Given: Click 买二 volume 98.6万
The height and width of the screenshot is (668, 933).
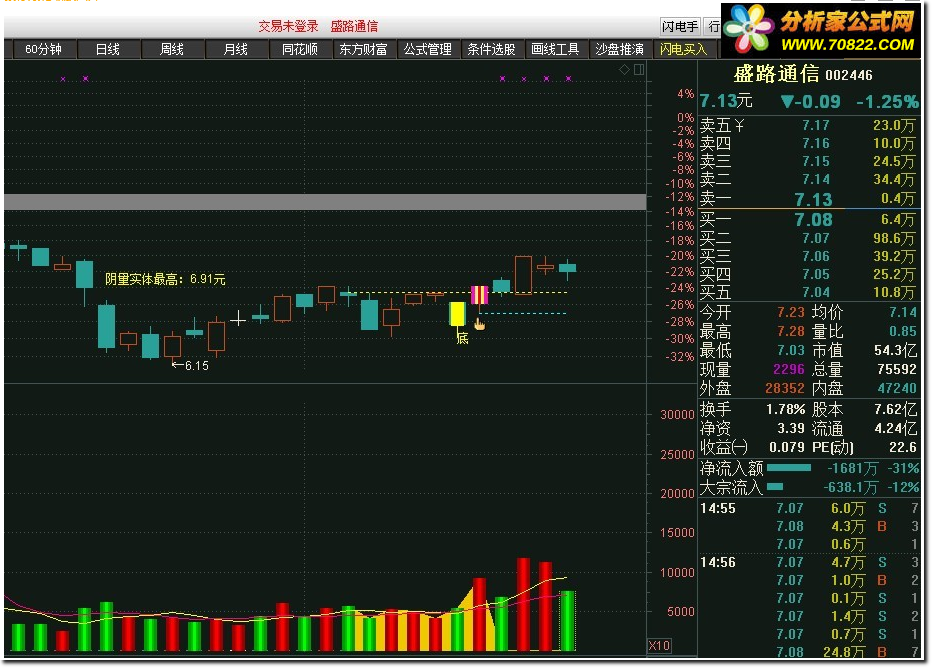Looking at the screenshot, I should pos(894,239).
